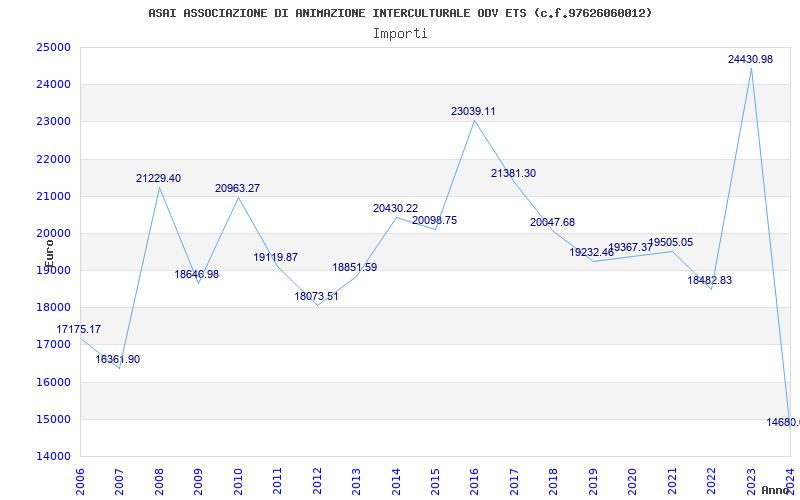Select the 23039.11 peak label

click(473, 111)
